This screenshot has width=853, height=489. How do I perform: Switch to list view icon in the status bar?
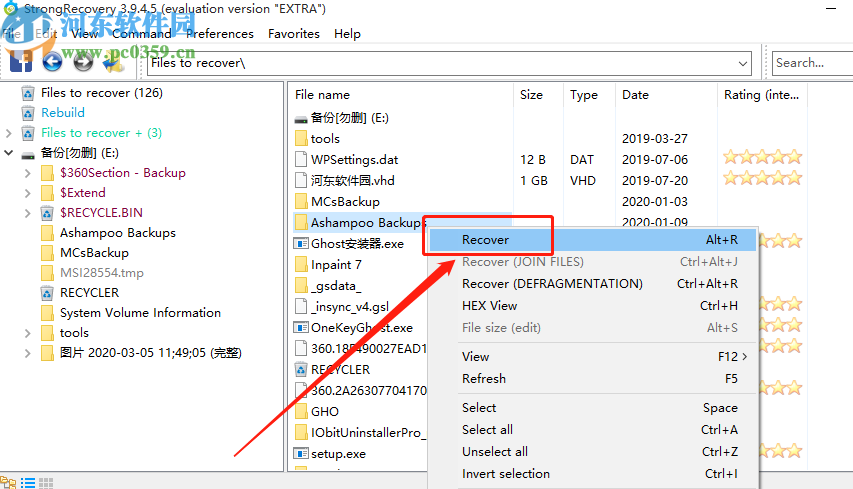pyautogui.click(x=28, y=482)
